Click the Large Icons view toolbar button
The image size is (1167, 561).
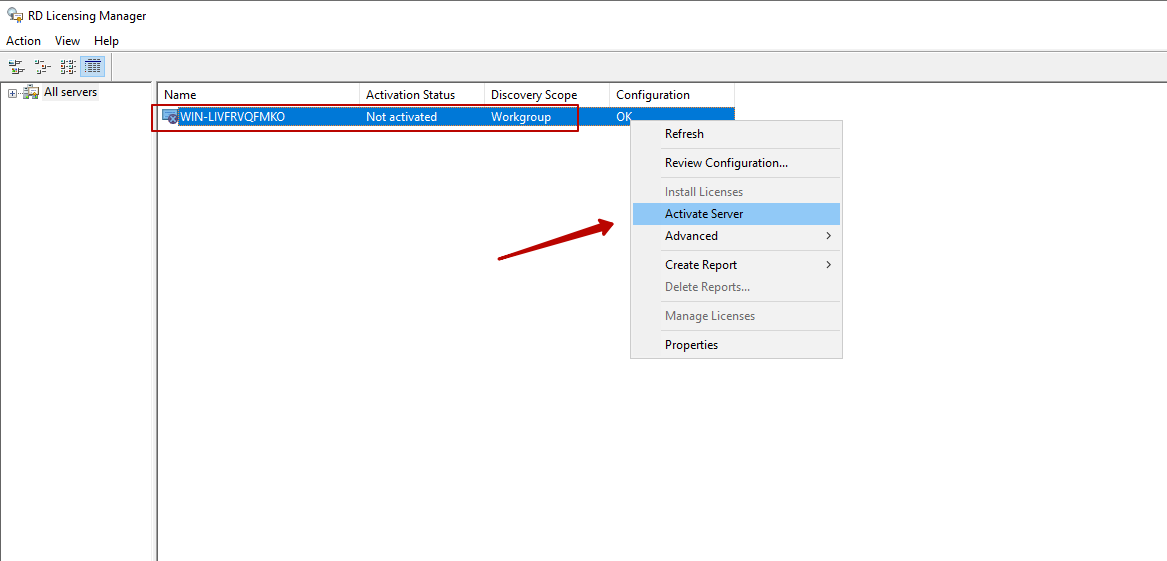pos(16,67)
